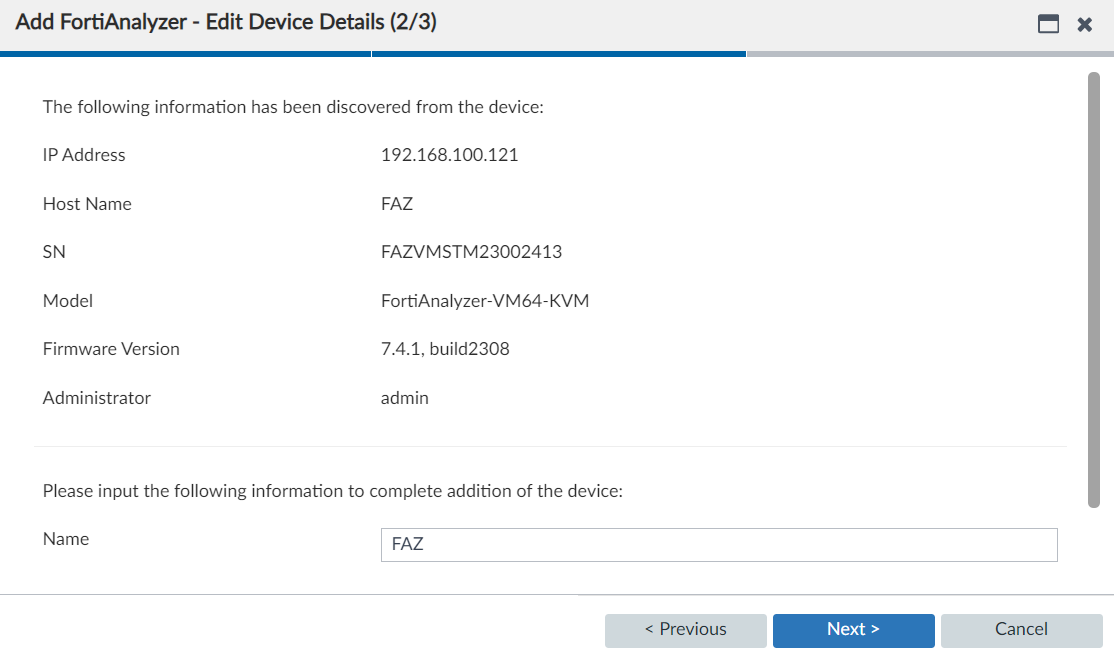The width and height of the screenshot is (1114, 659).
Task: Click the Name field label
Action: (66, 539)
